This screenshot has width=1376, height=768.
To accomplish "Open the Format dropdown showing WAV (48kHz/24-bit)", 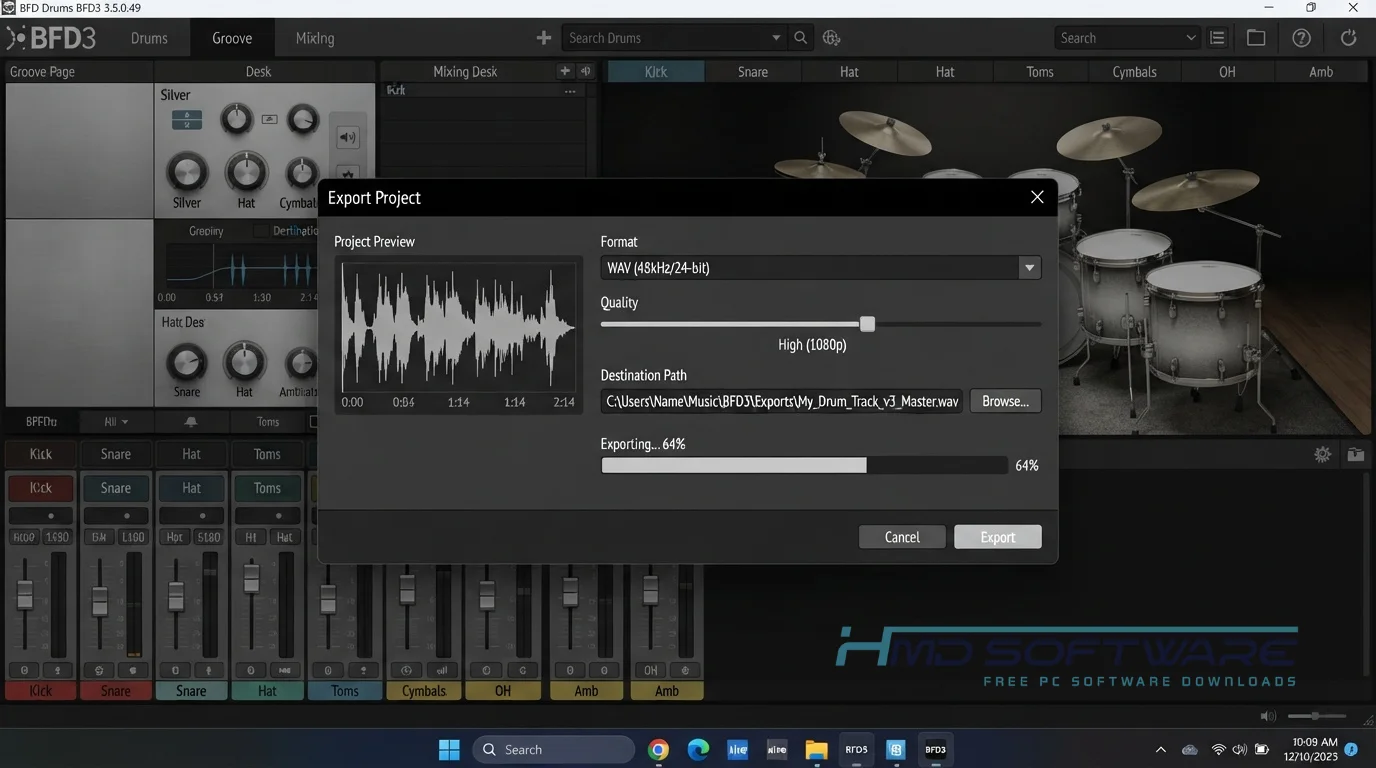I will [821, 268].
